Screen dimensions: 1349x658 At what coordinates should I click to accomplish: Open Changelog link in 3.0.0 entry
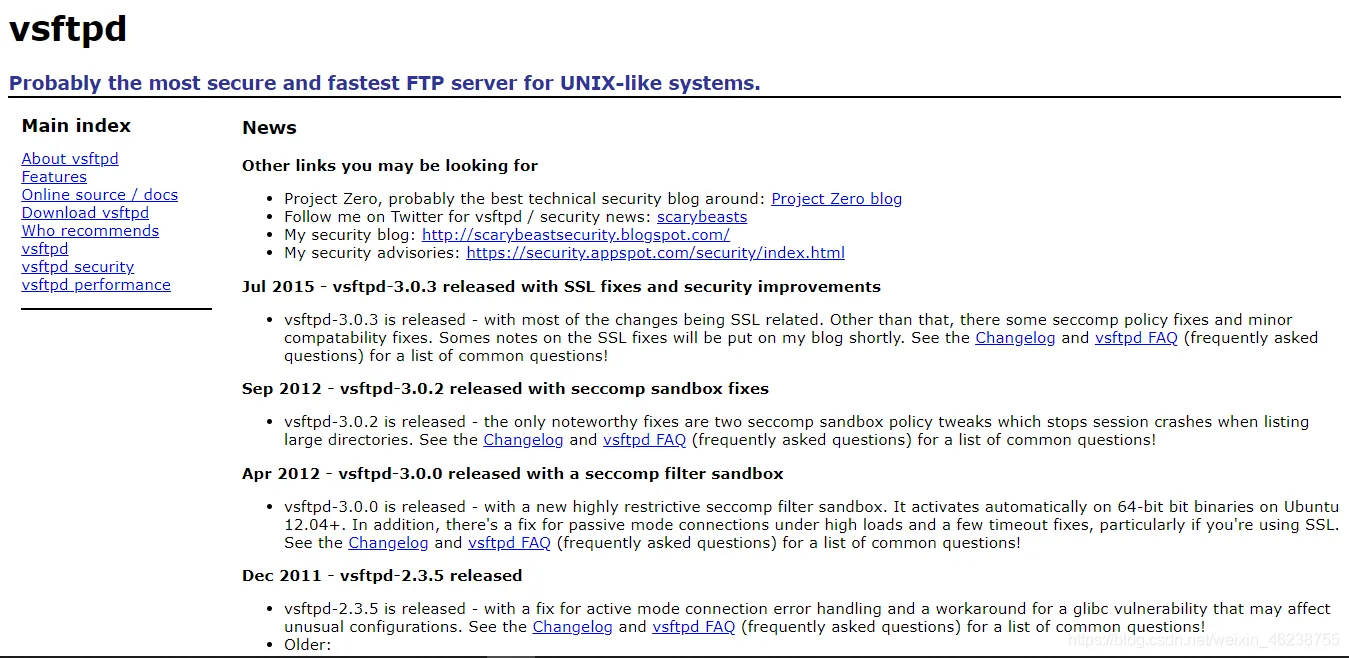click(388, 543)
